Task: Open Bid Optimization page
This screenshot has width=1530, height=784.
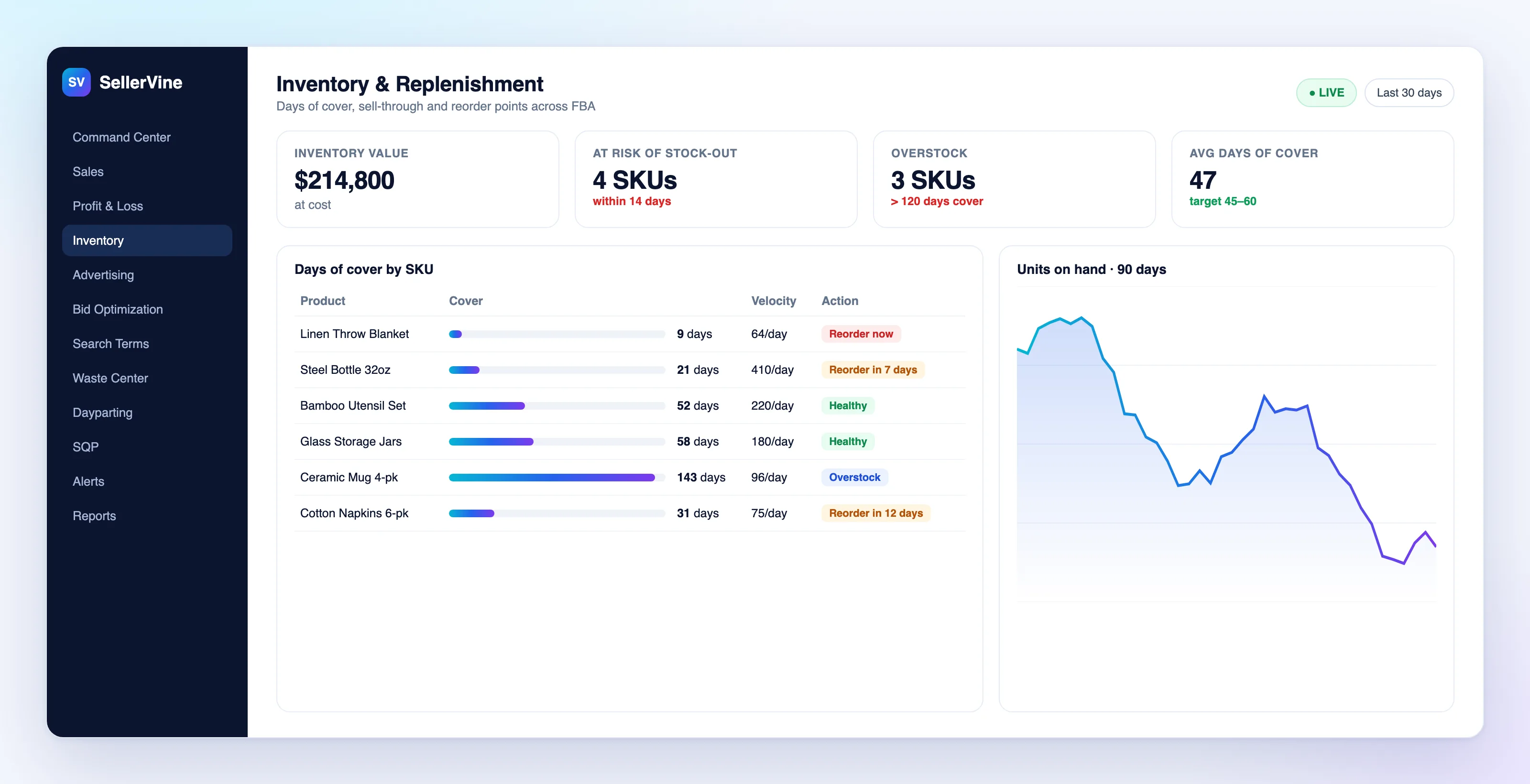Action: click(x=147, y=309)
